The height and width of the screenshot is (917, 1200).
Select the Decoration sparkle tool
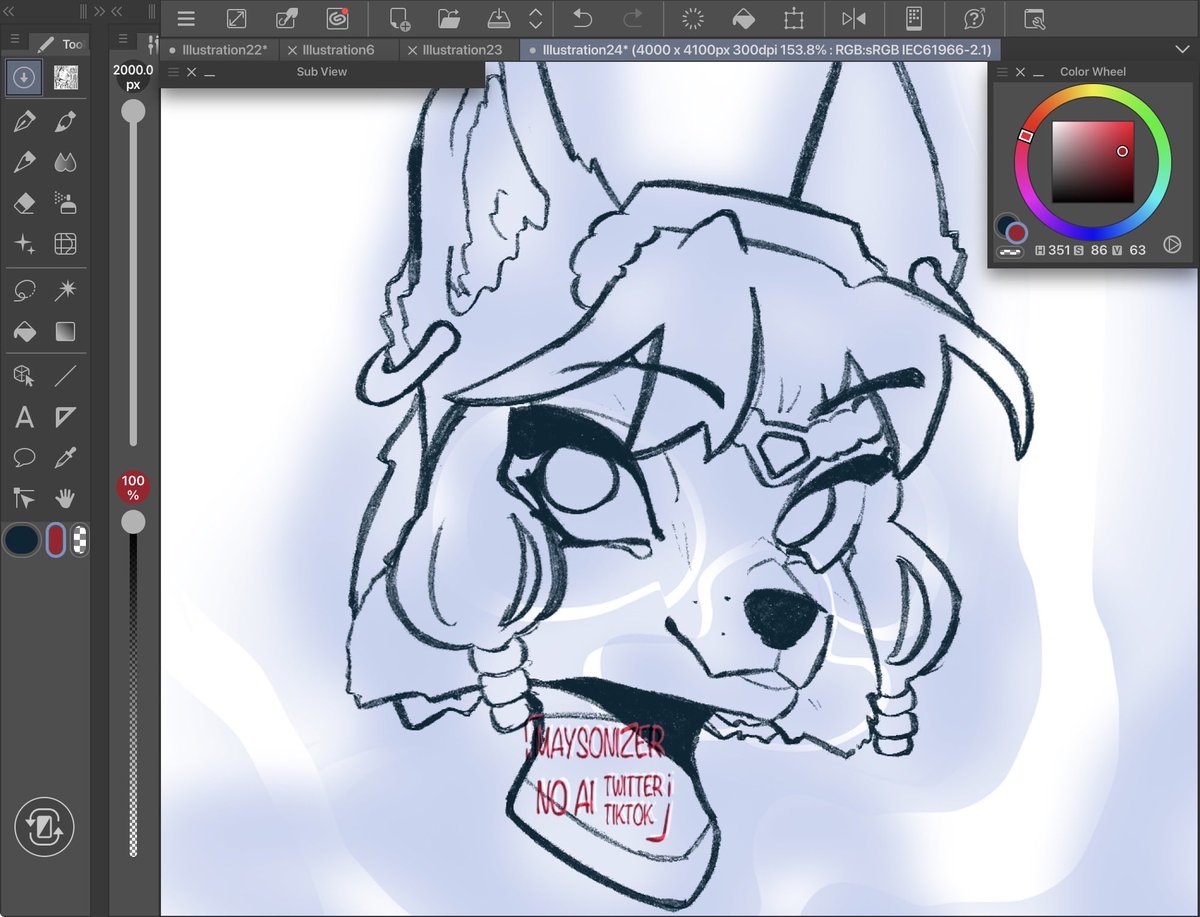point(25,244)
